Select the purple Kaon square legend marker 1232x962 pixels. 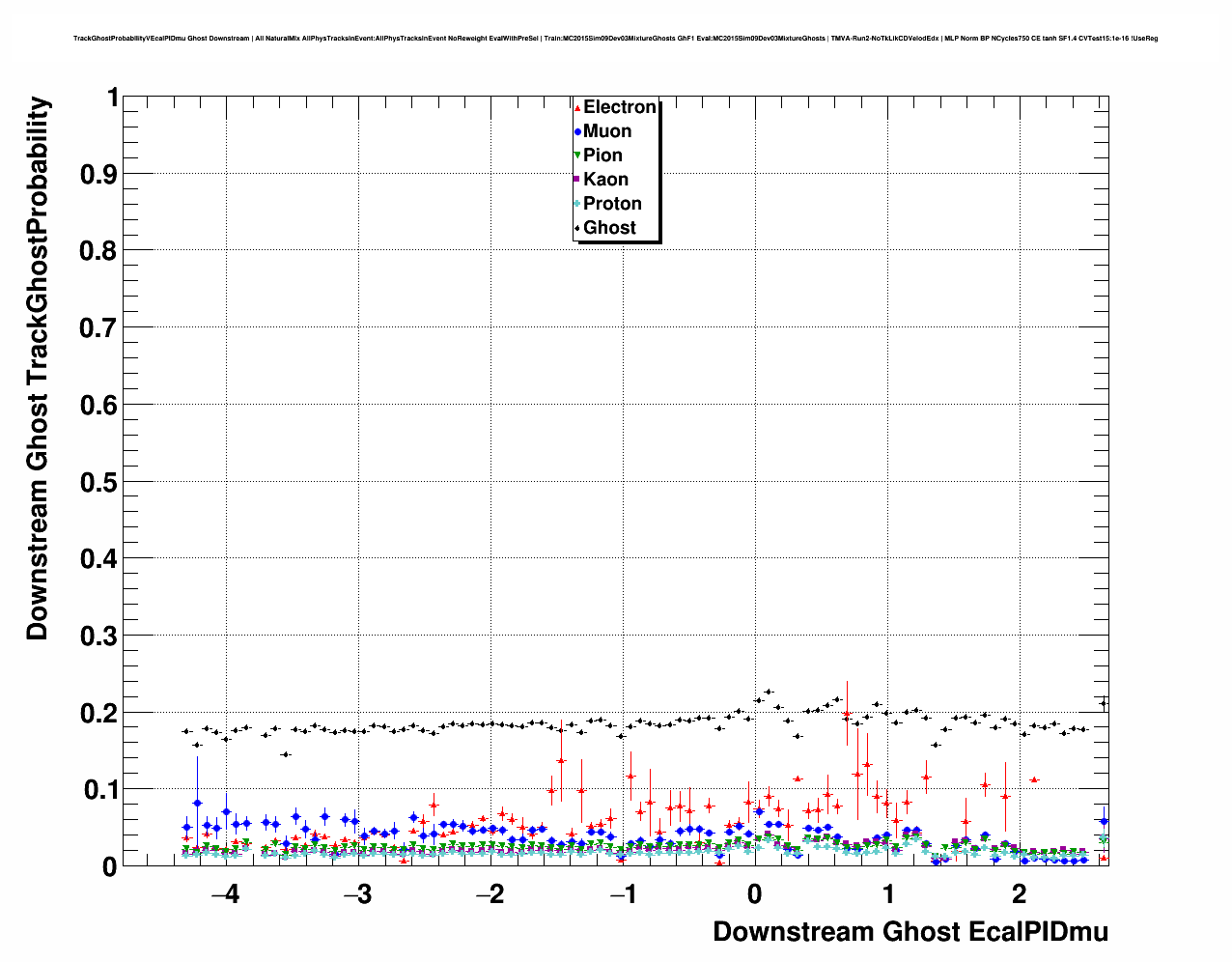click(x=577, y=180)
